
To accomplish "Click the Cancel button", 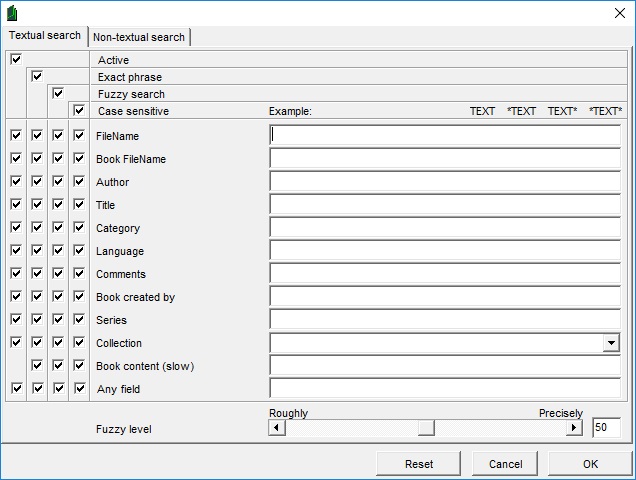I will 505,464.
